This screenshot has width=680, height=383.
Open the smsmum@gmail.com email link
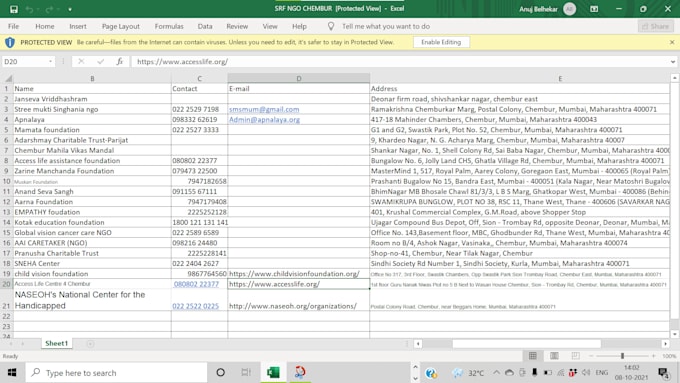pyautogui.click(x=264, y=109)
